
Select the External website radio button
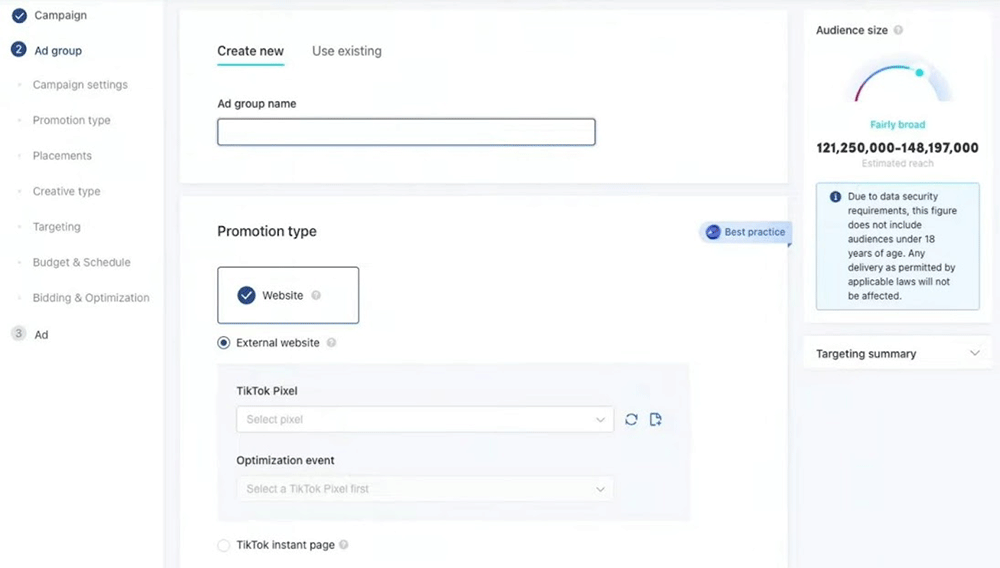[224, 343]
